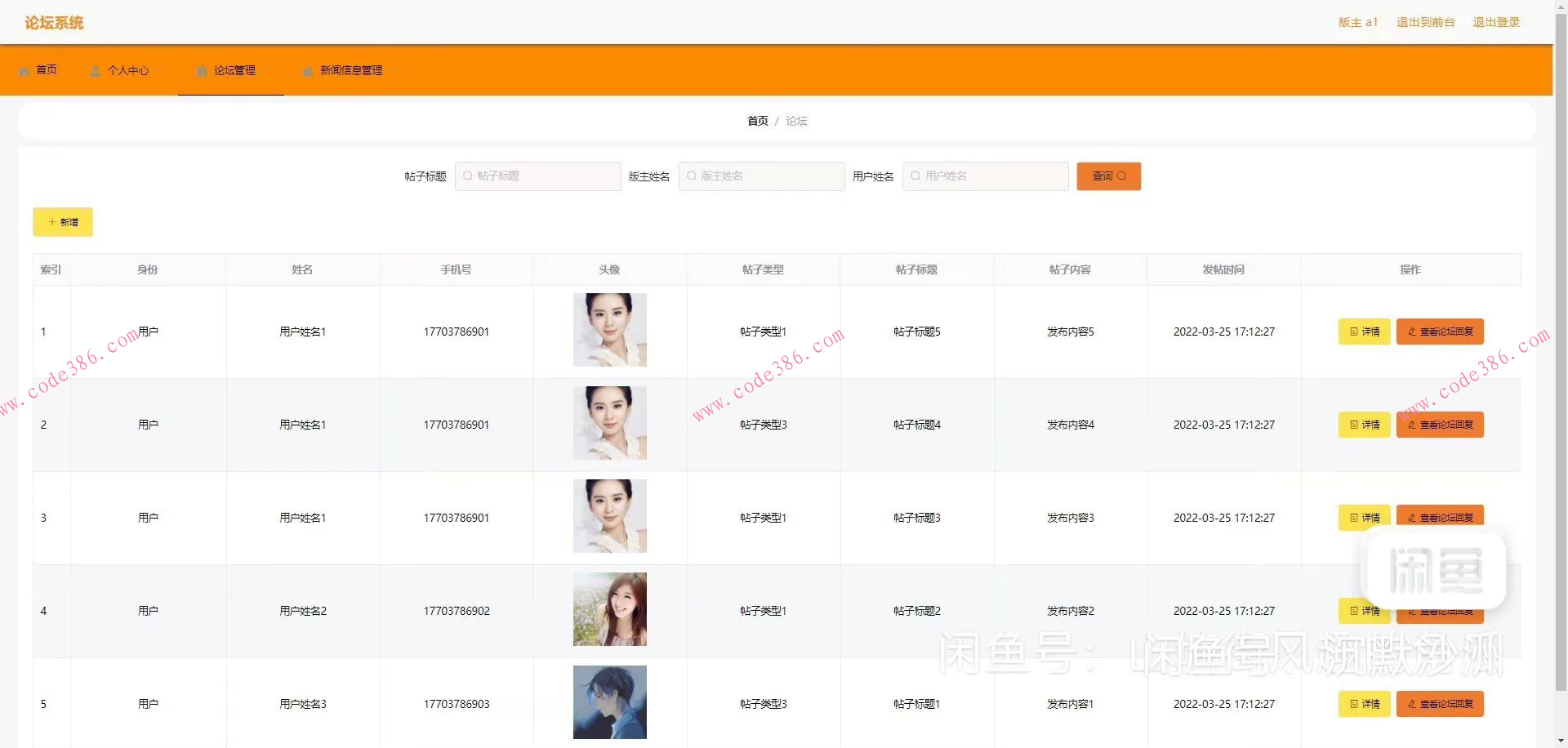This screenshot has height=748, width=1568.
Task: Open 查看论坛回复 for row 5
Action: [1439, 704]
